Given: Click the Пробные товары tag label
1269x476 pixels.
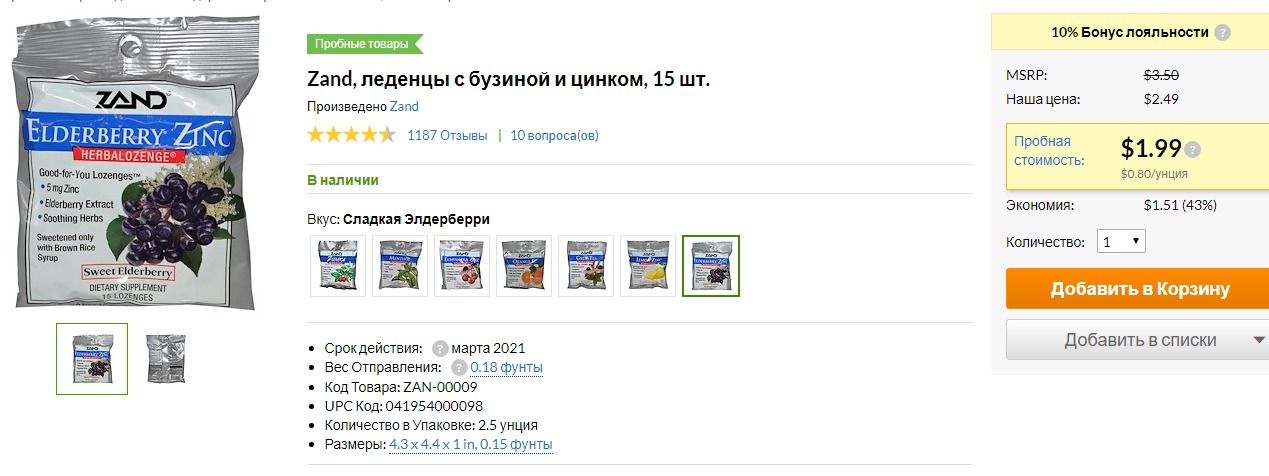Looking at the screenshot, I should tap(364, 44).
